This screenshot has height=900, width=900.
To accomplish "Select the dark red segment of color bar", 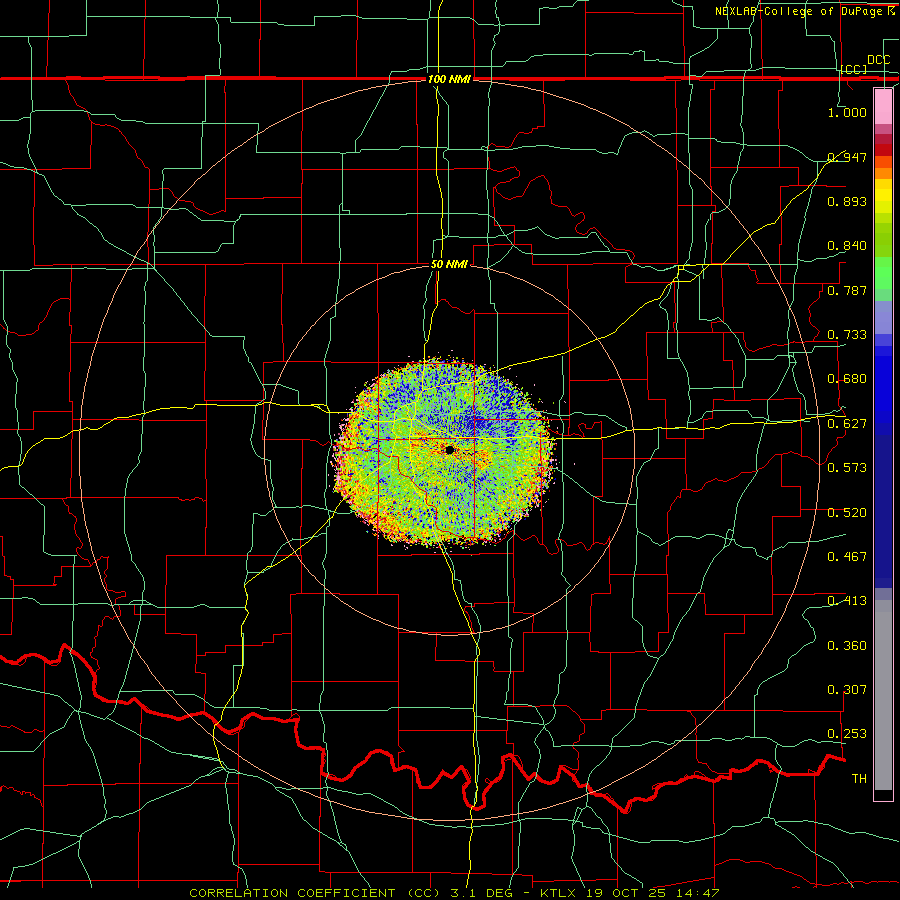I will (x=883, y=150).
